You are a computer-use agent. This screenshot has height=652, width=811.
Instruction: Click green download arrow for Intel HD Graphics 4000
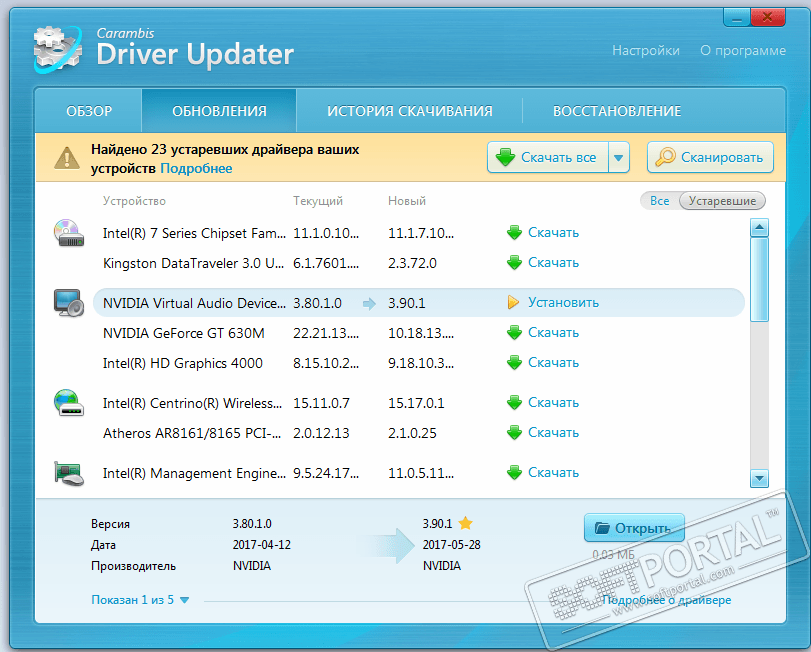[x=514, y=362]
